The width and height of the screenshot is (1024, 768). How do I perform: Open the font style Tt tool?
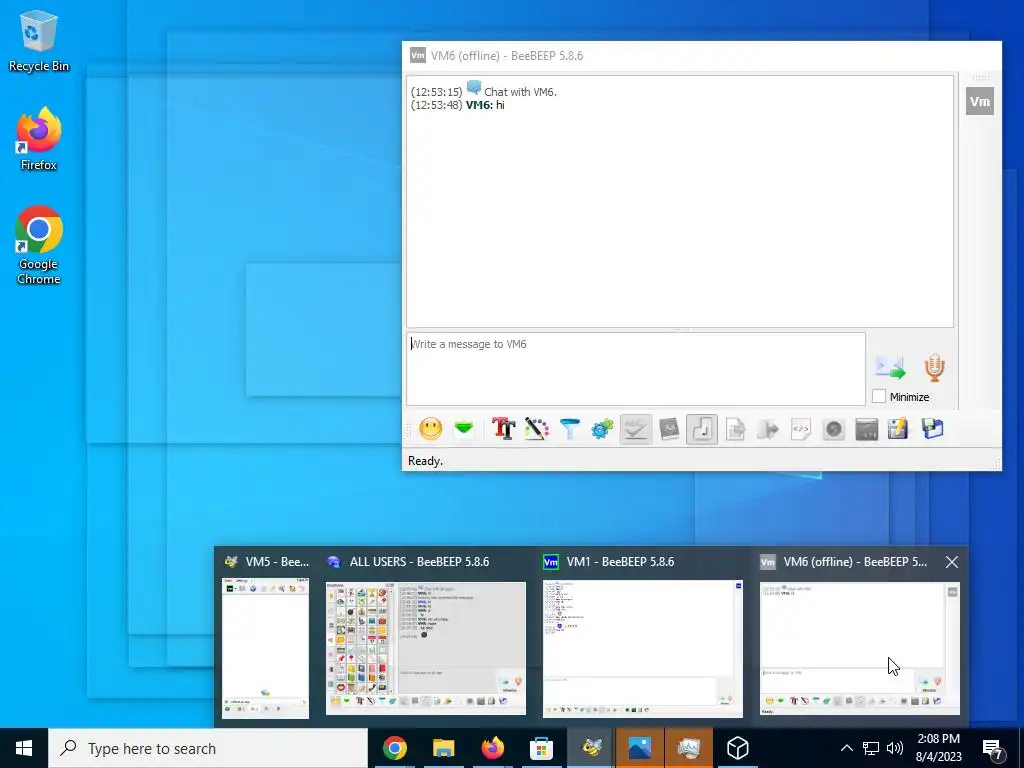[504, 429]
